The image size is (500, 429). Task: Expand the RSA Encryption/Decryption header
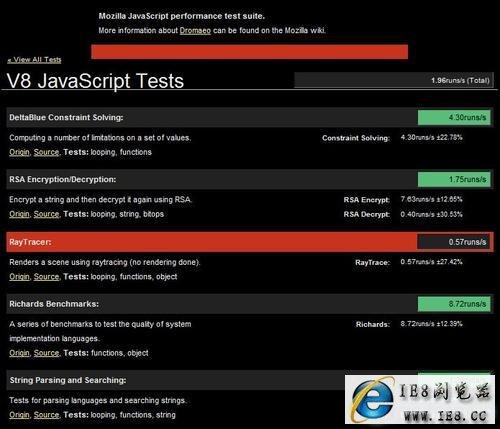click(x=249, y=179)
